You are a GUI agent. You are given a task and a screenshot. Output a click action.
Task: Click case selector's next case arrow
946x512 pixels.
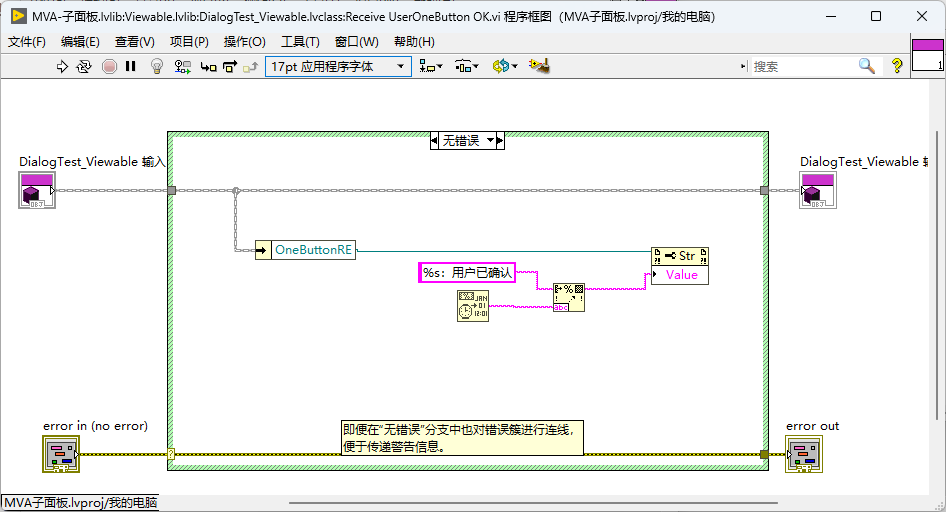pos(500,141)
